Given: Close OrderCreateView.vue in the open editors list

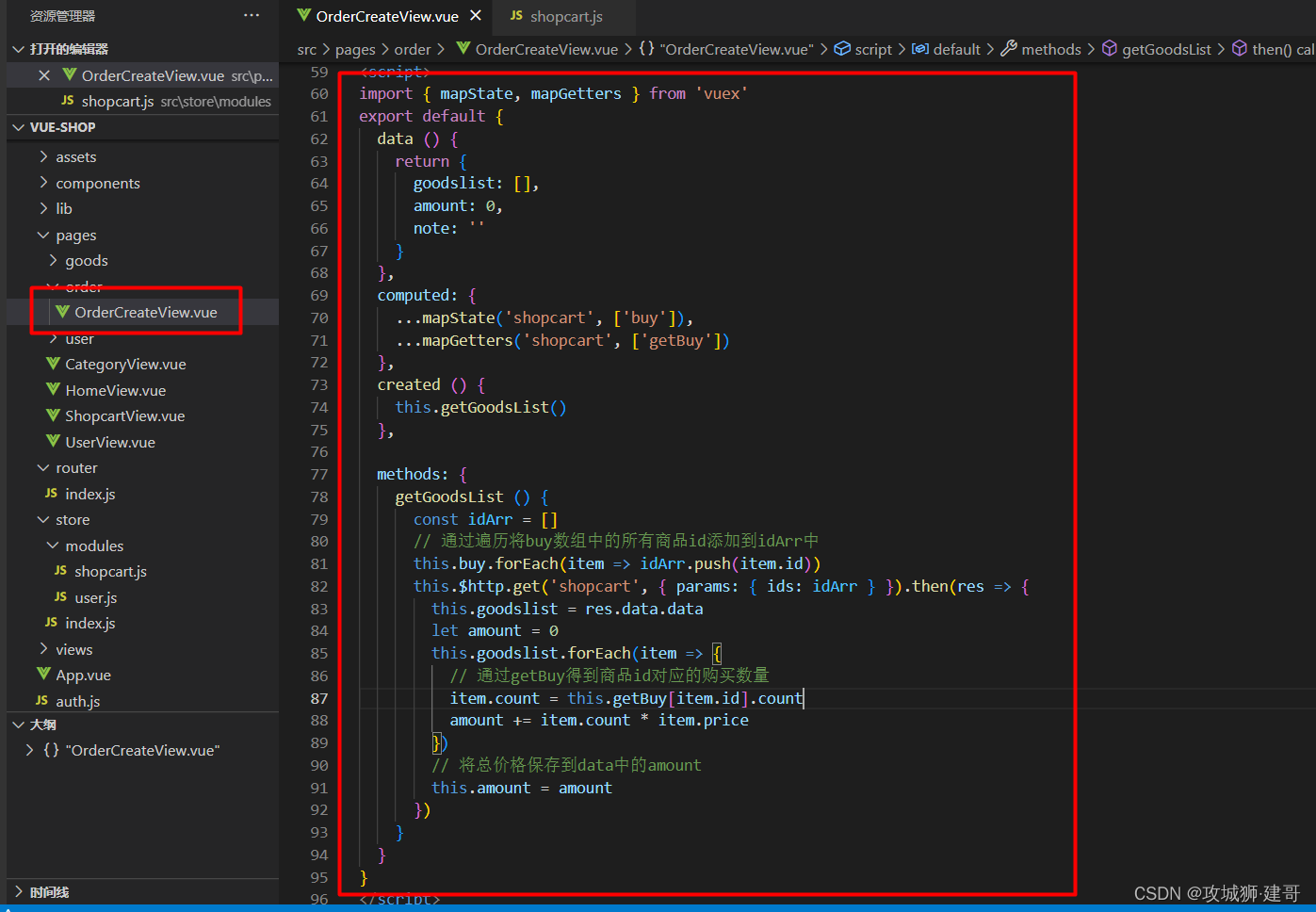Looking at the screenshot, I should [44, 75].
